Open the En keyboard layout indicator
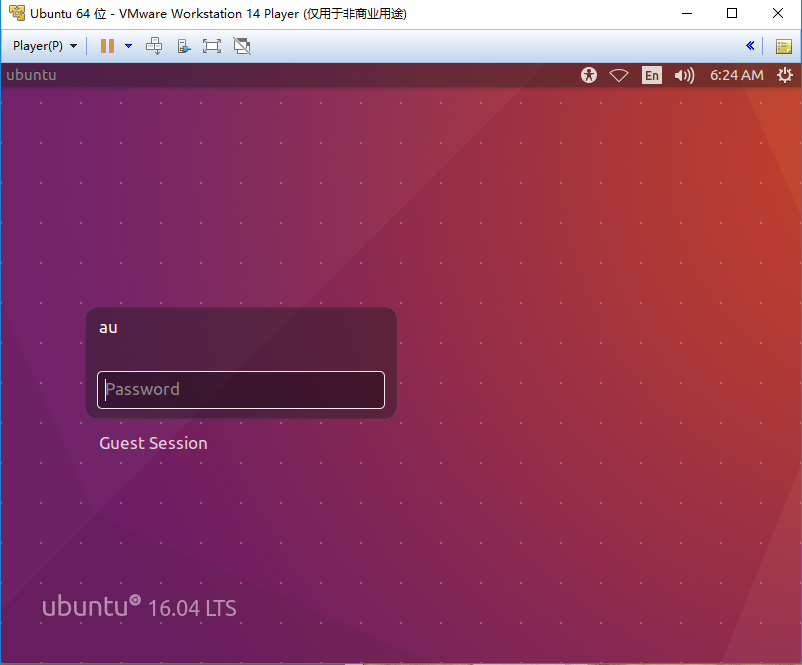The height and width of the screenshot is (665, 802). tap(652, 75)
